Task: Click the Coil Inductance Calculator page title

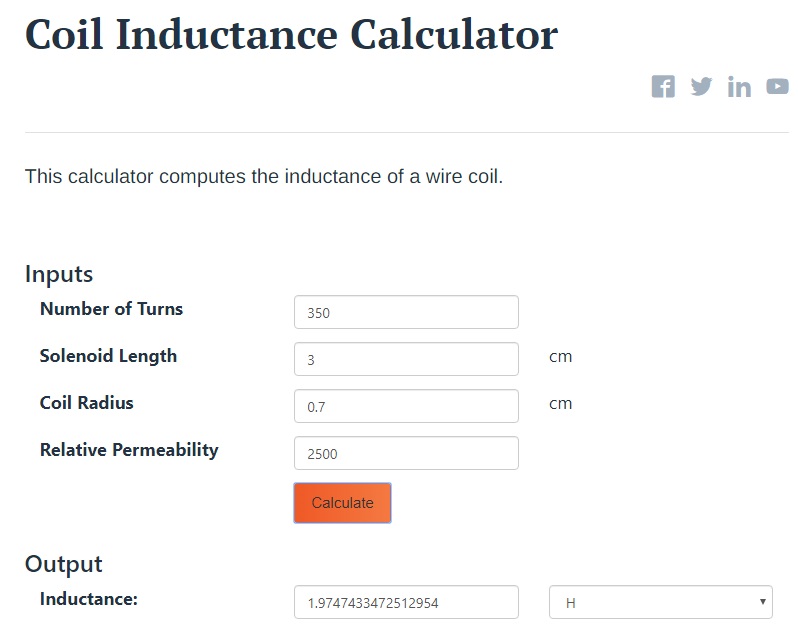Action: pos(292,35)
